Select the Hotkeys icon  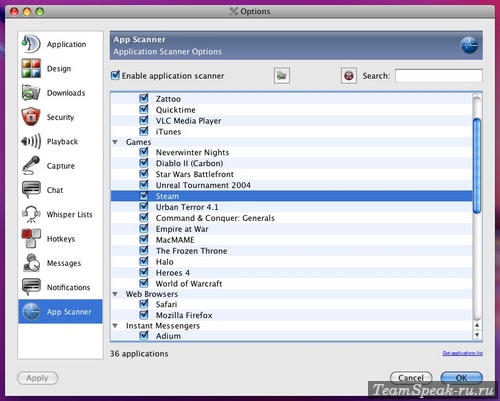click(x=31, y=238)
